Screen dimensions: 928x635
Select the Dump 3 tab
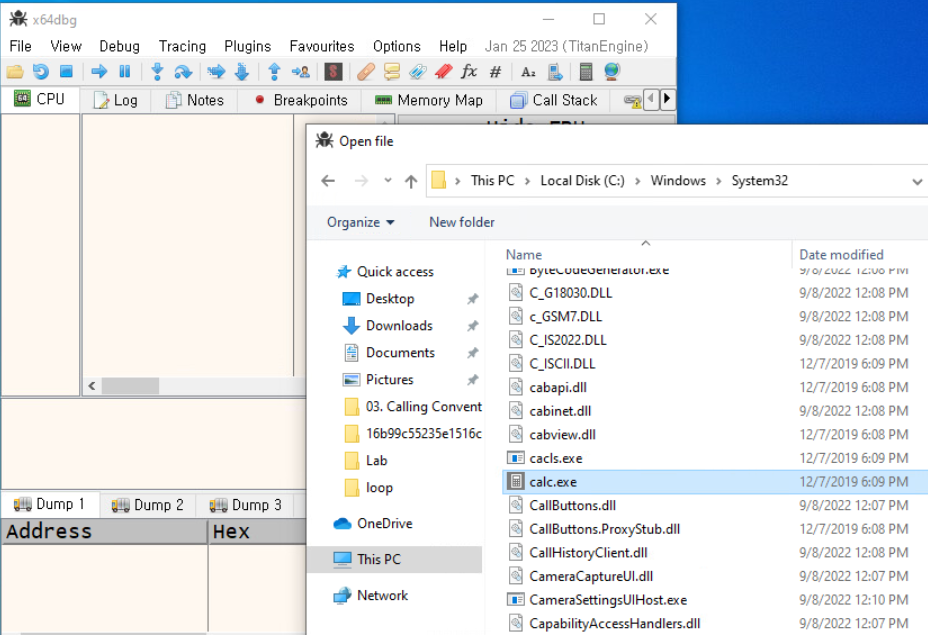[245, 505]
